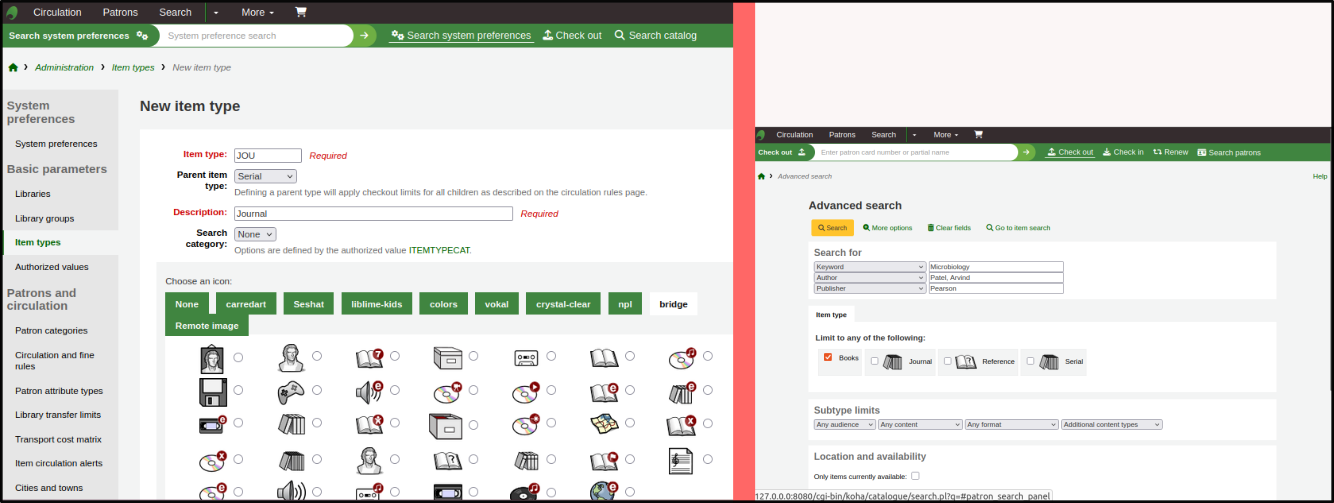The width and height of the screenshot is (1334, 503).
Task: Select Remote image tab
Action: coord(207,326)
